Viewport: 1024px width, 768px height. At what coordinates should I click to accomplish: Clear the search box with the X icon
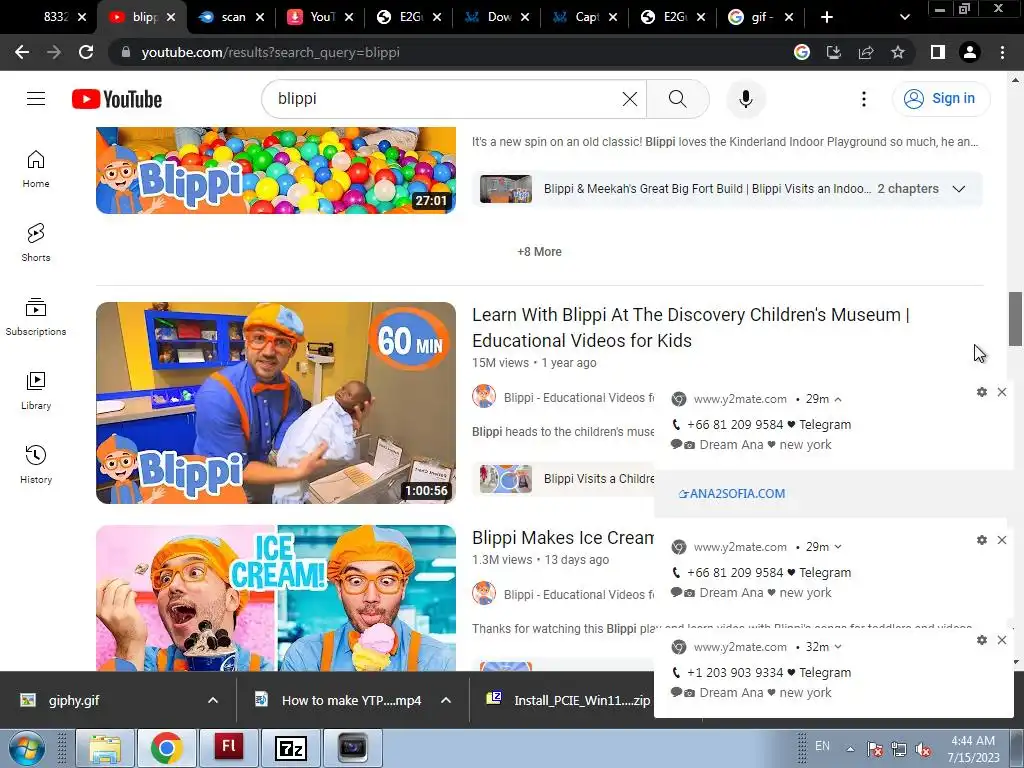630,99
